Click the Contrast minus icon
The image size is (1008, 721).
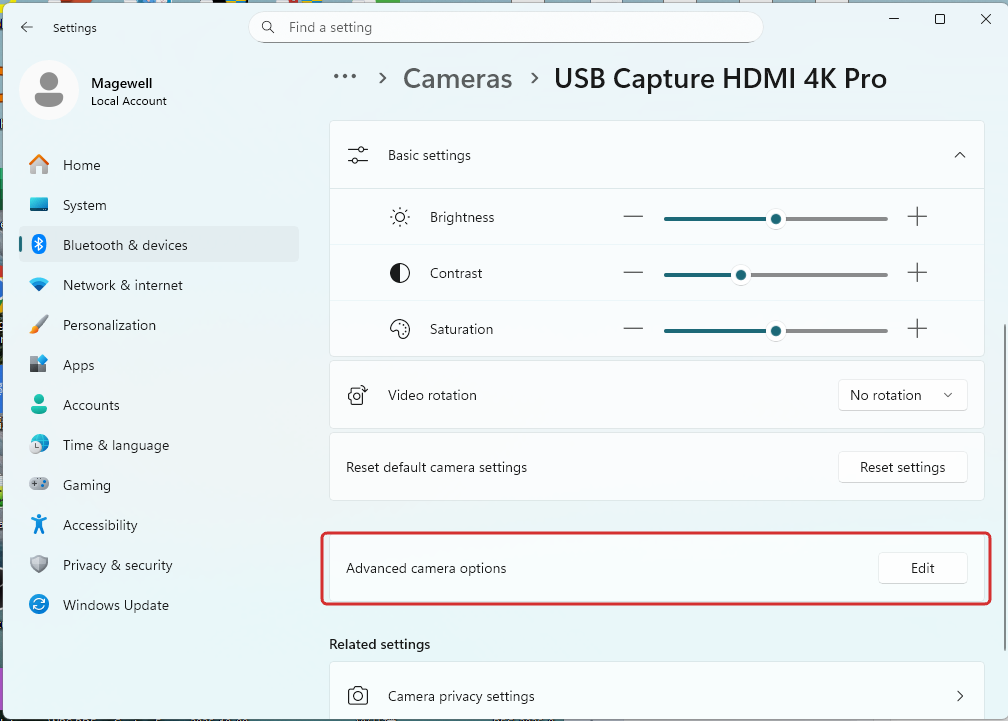click(x=633, y=273)
